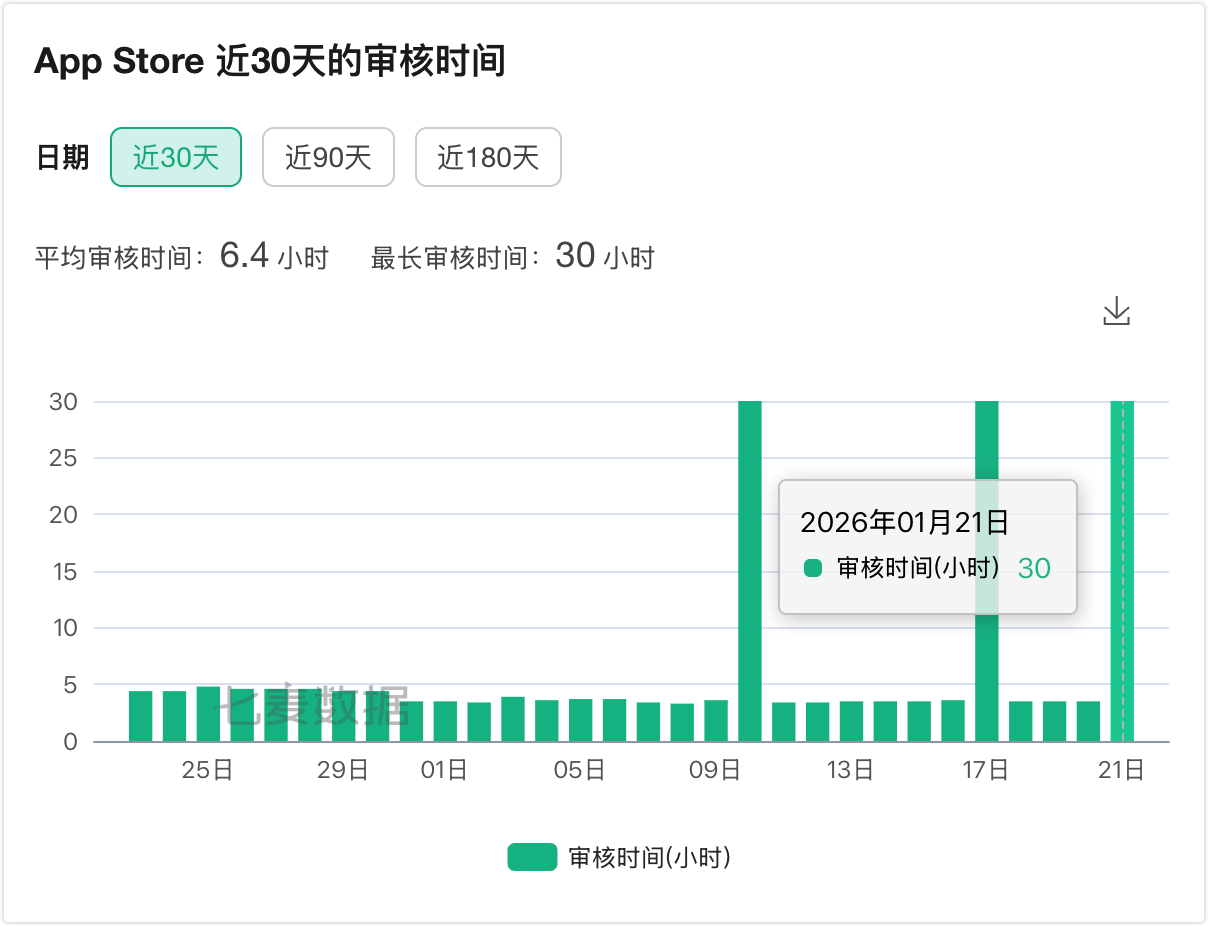Click the bar above the 25日 label
The height and width of the screenshot is (926, 1208).
(x=208, y=714)
